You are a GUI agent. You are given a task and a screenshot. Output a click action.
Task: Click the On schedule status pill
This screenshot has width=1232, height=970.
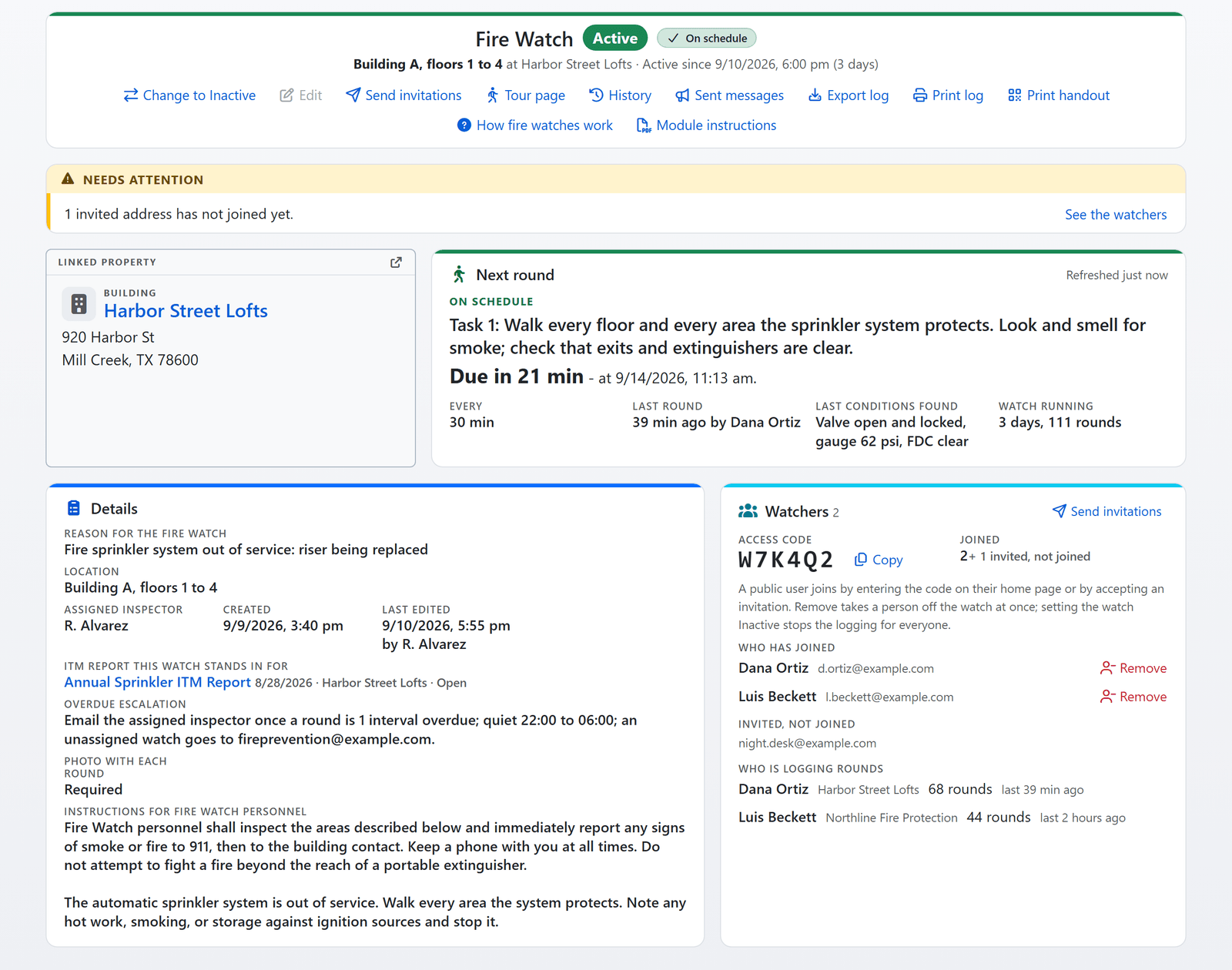(707, 38)
